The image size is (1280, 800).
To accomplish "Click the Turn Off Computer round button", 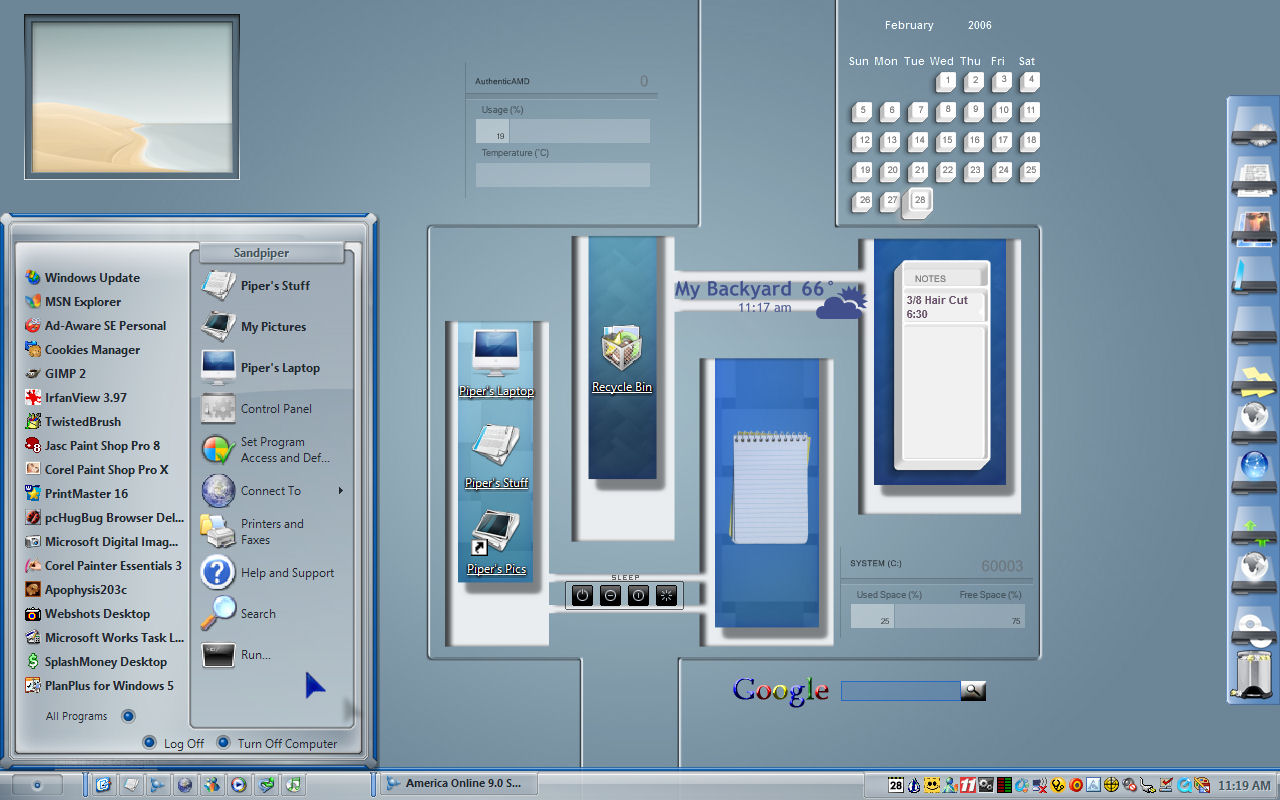I will point(223,742).
